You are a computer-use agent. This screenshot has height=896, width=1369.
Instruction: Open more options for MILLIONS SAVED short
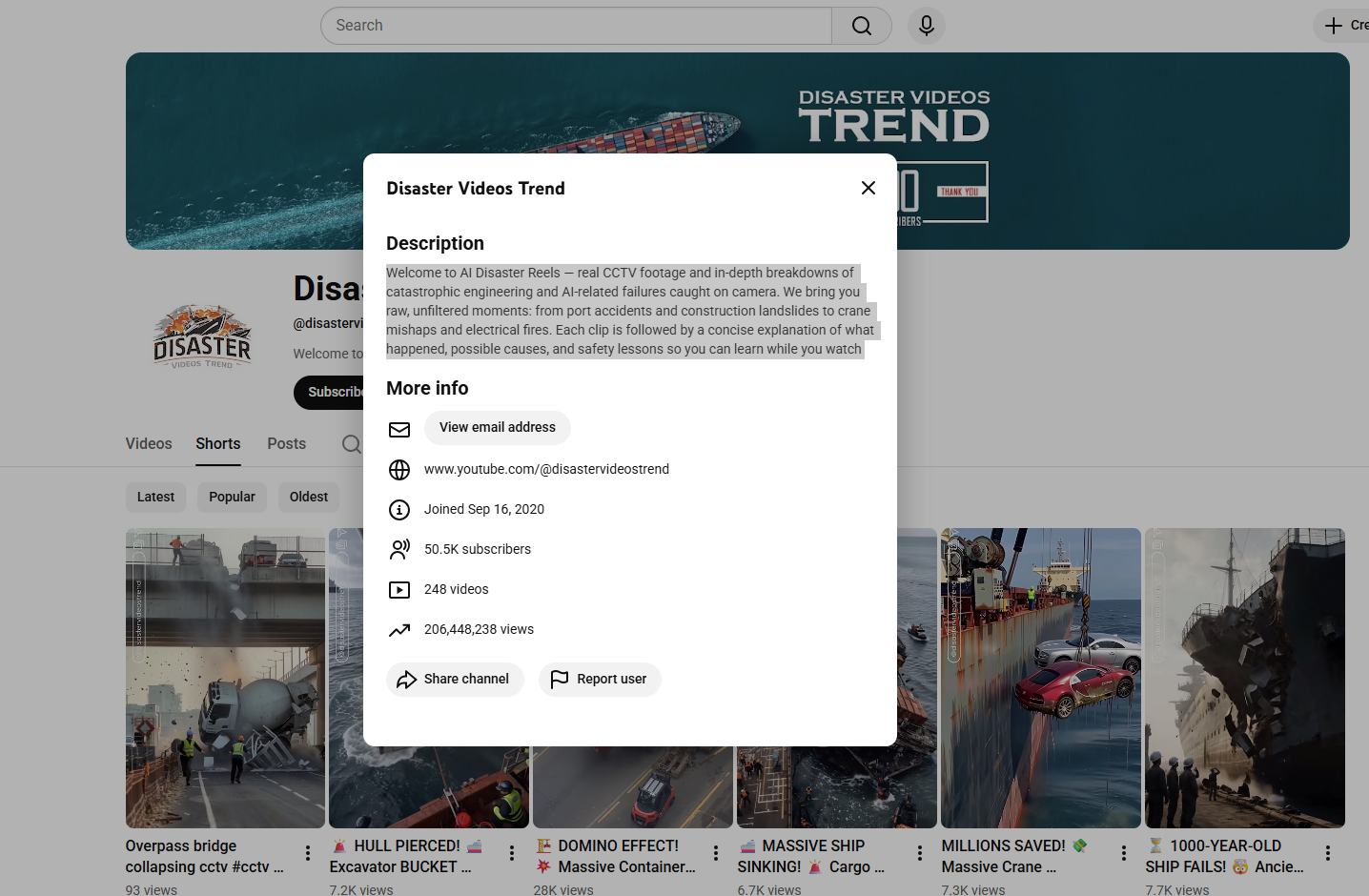1123,853
